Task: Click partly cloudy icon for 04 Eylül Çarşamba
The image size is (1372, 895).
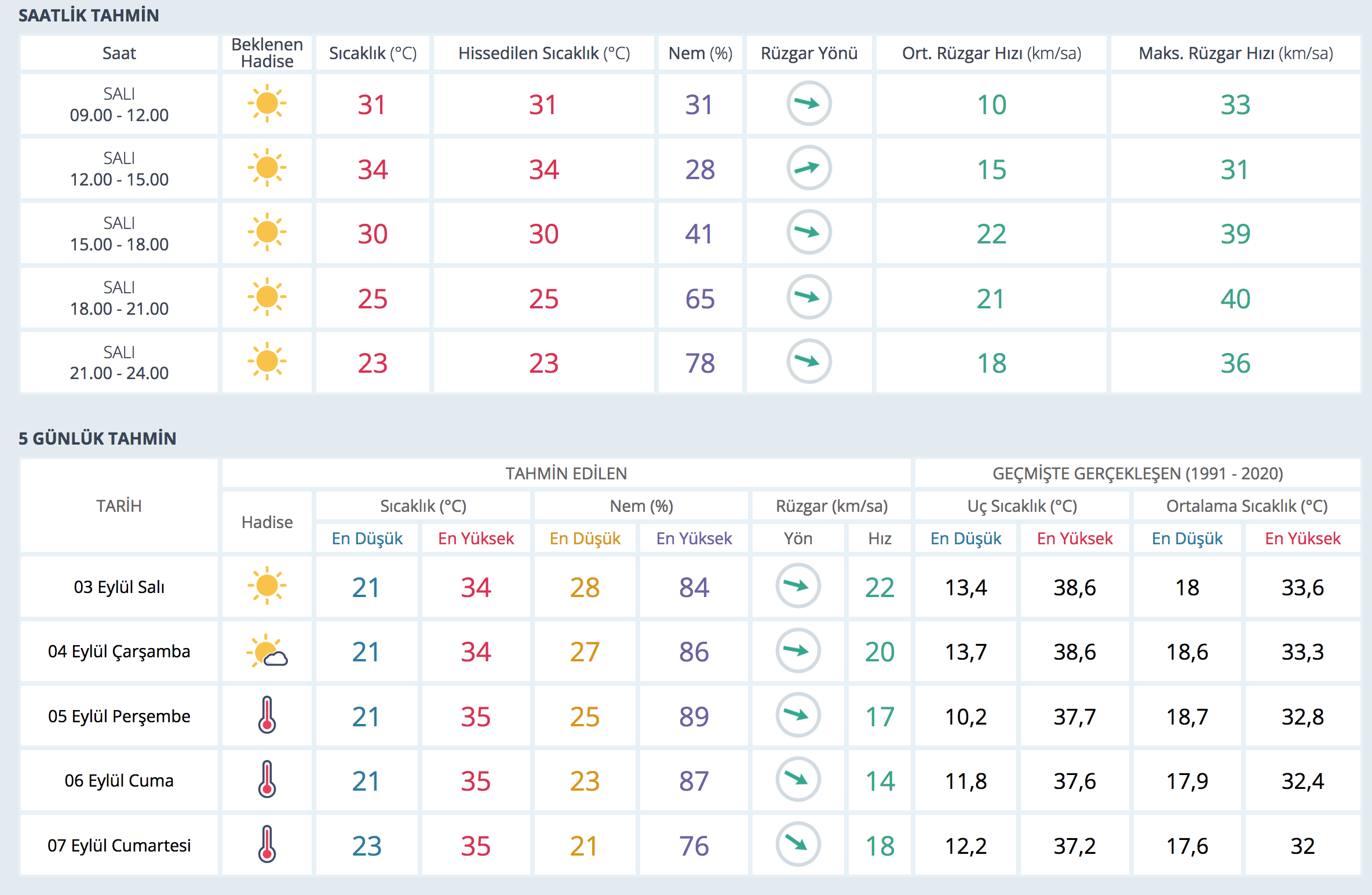Action: pos(267,652)
